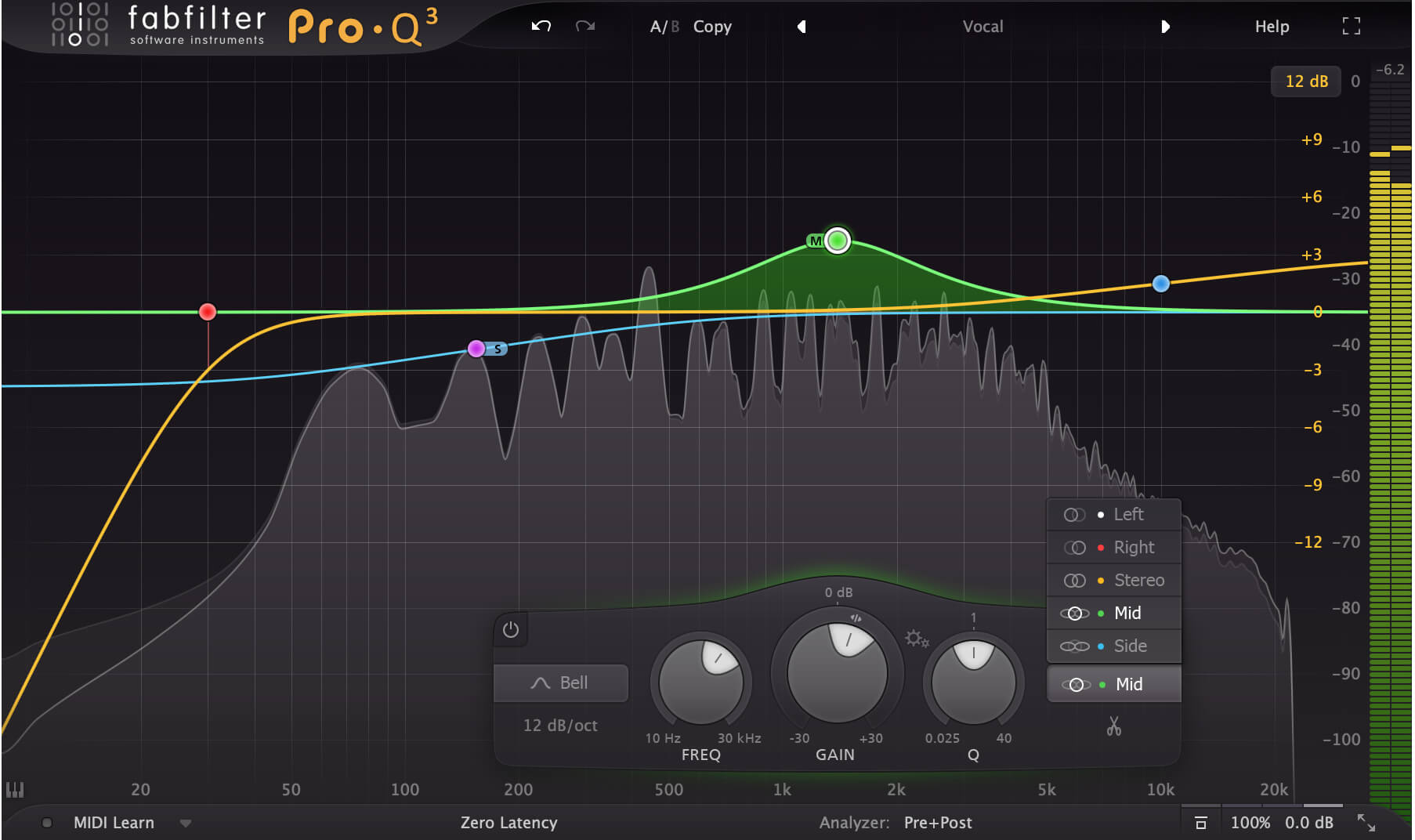Click the undo arrow icon
The height and width of the screenshot is (840, 1415).
(541, 26)
